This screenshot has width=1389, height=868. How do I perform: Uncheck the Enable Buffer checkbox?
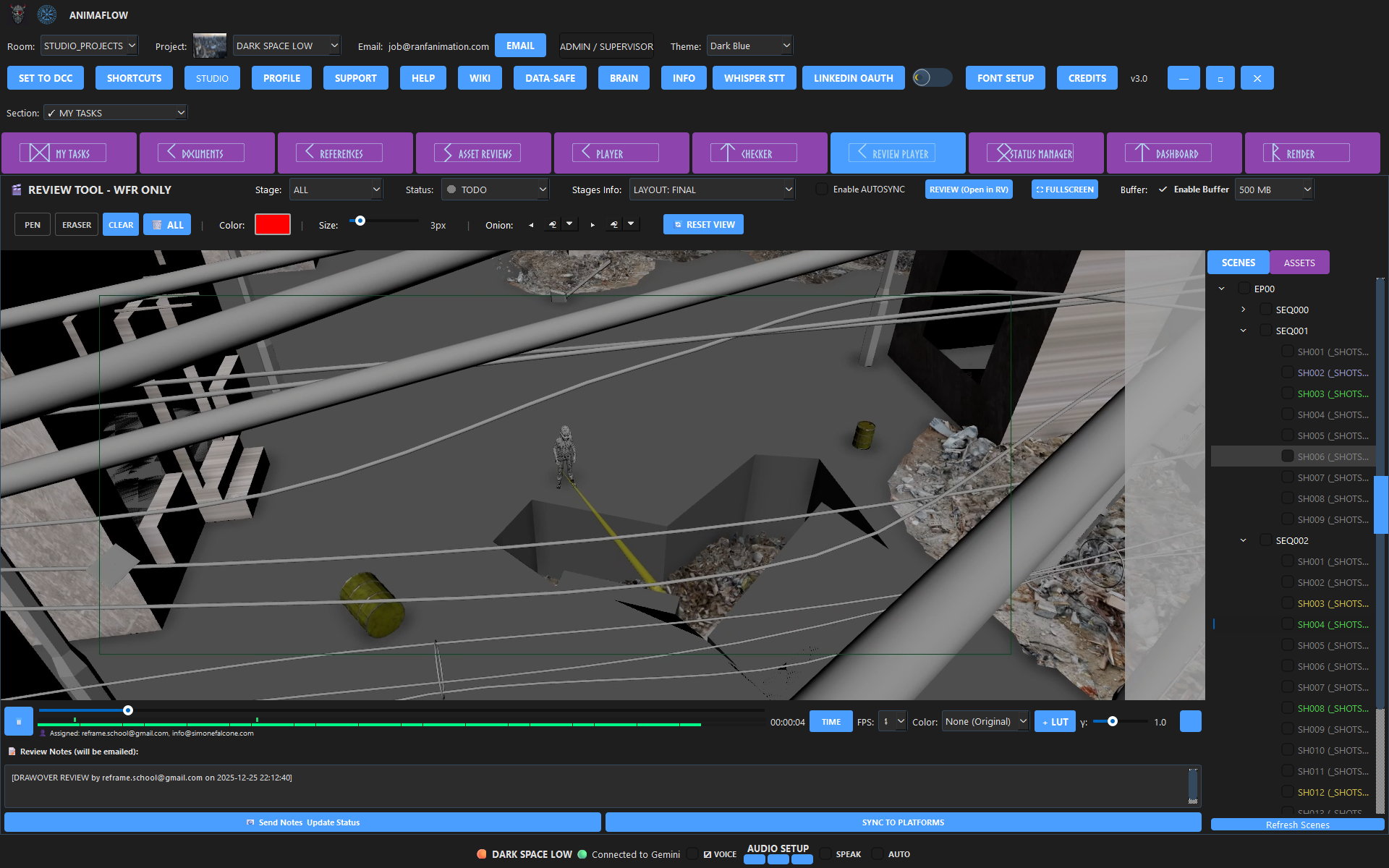pyautogui.click(x=1163, y=190)
